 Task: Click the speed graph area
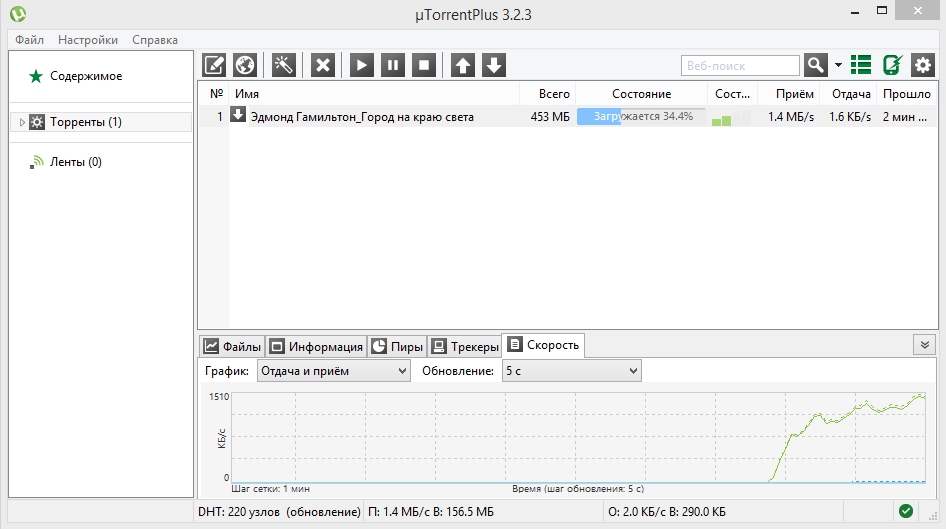578,437
